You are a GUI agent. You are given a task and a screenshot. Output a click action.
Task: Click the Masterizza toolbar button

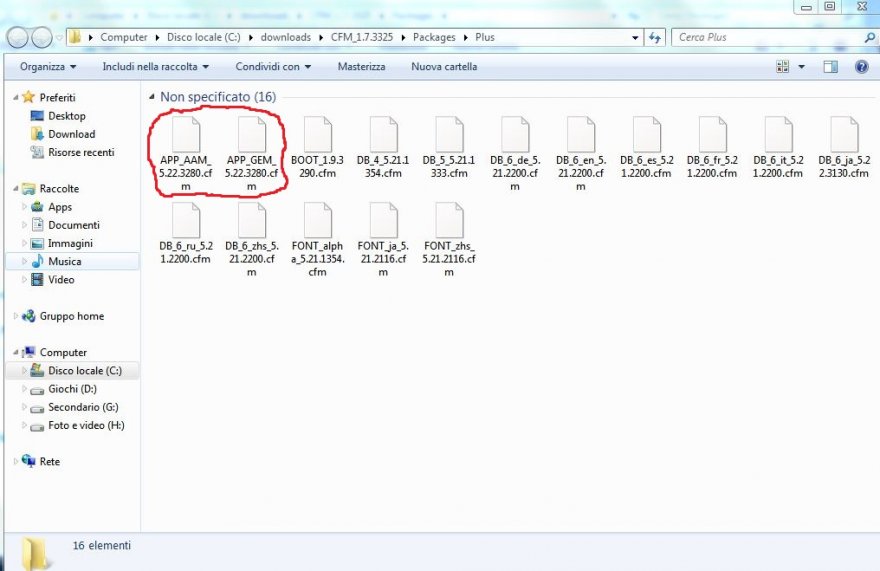pos(361,67)
